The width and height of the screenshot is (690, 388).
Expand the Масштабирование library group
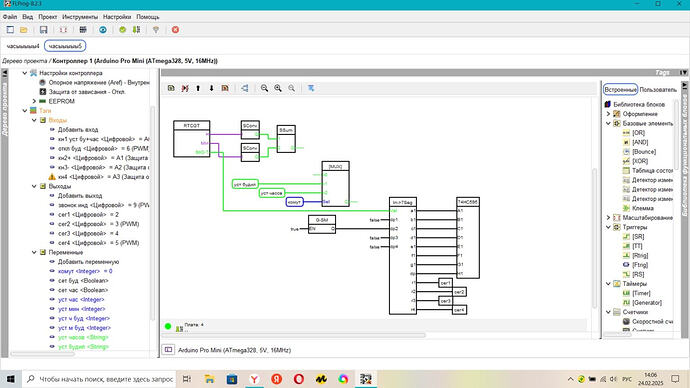609,217
